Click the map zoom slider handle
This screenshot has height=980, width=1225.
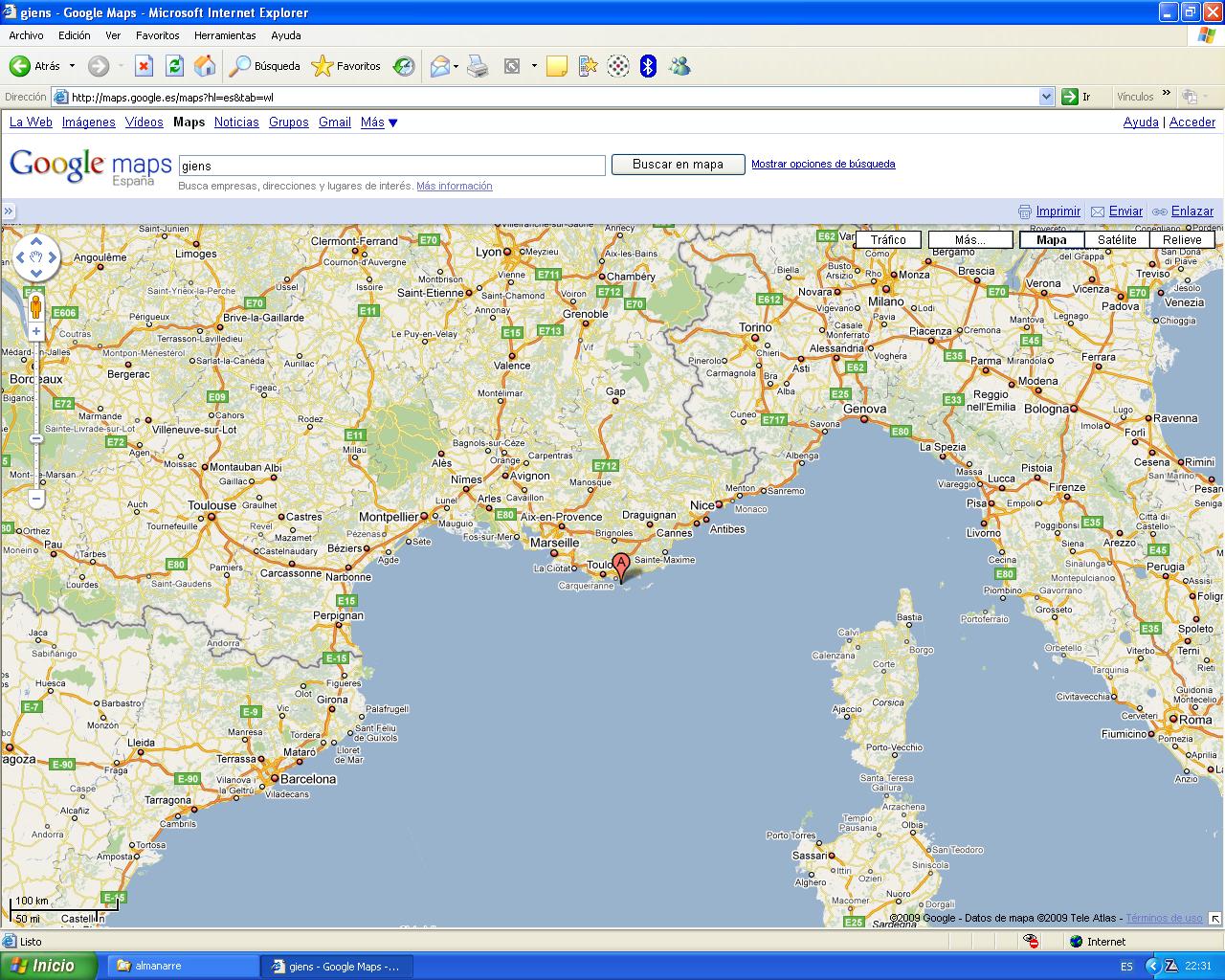click(36, 438)
